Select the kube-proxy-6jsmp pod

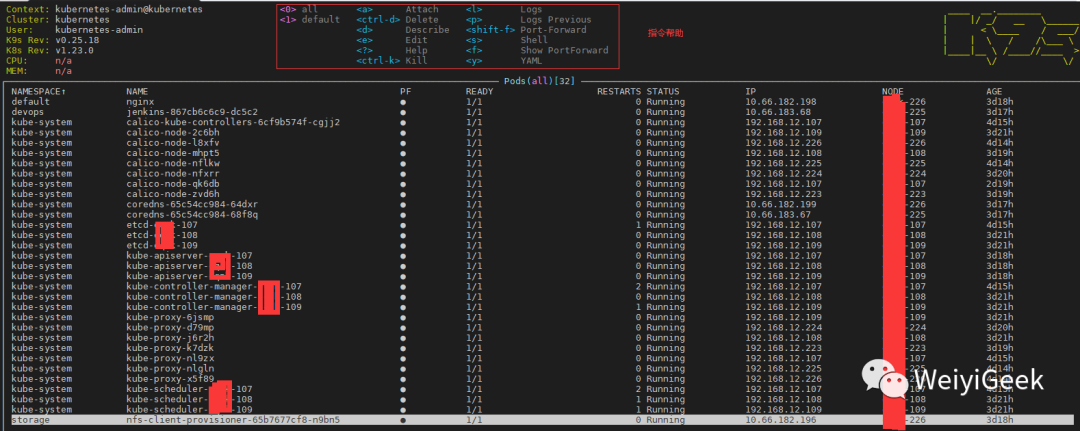(x=170, y=317)
